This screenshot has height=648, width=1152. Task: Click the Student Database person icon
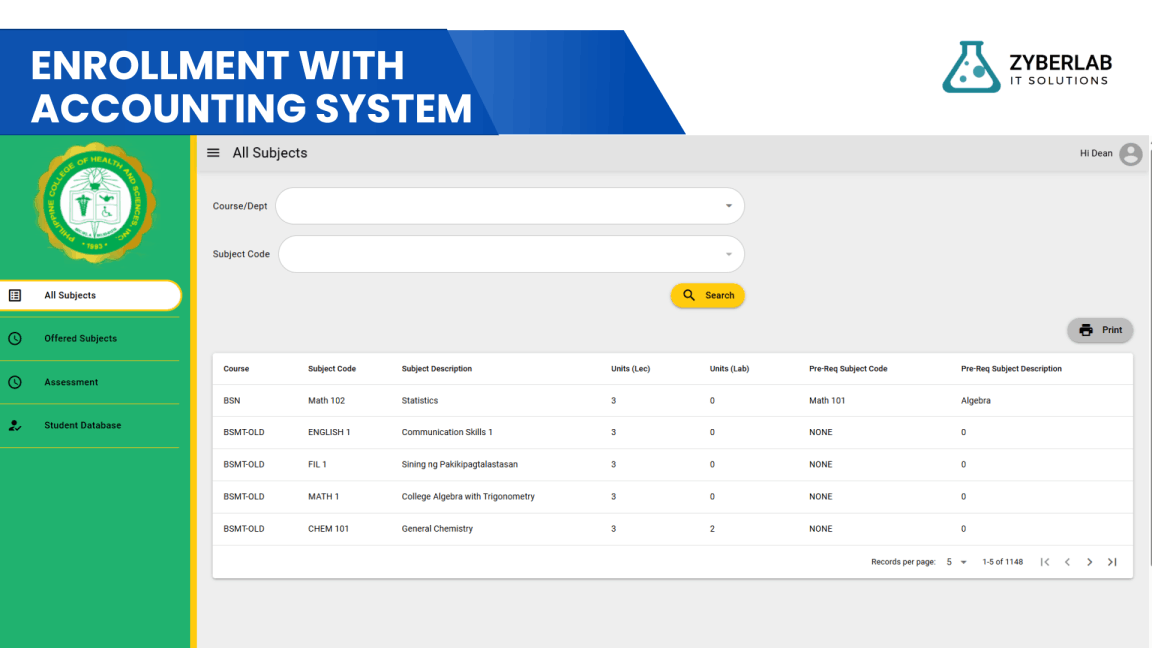tap(15, 425)
